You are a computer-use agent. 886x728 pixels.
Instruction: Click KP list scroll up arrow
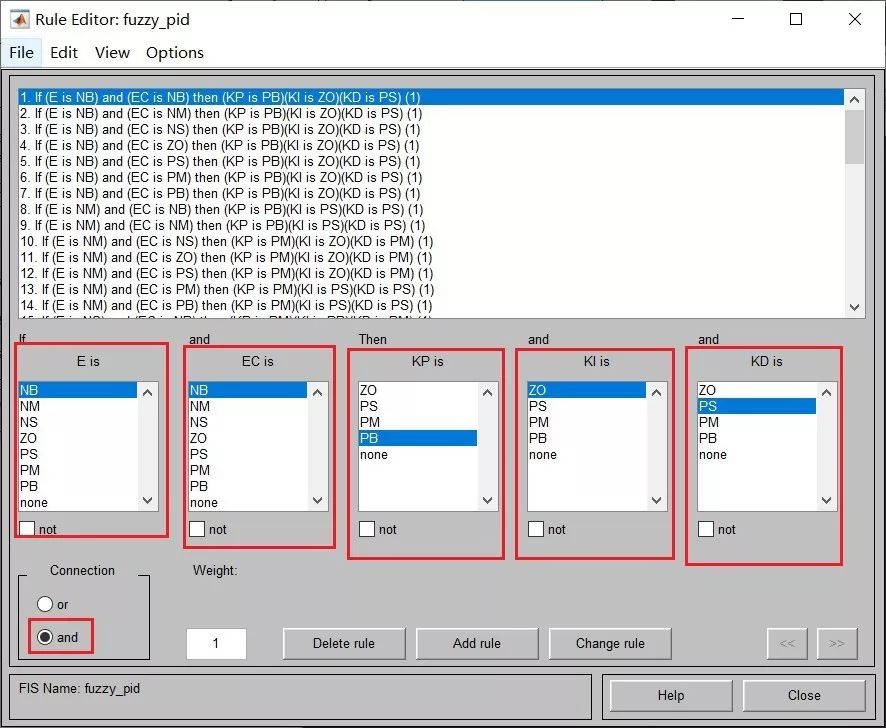488,392
